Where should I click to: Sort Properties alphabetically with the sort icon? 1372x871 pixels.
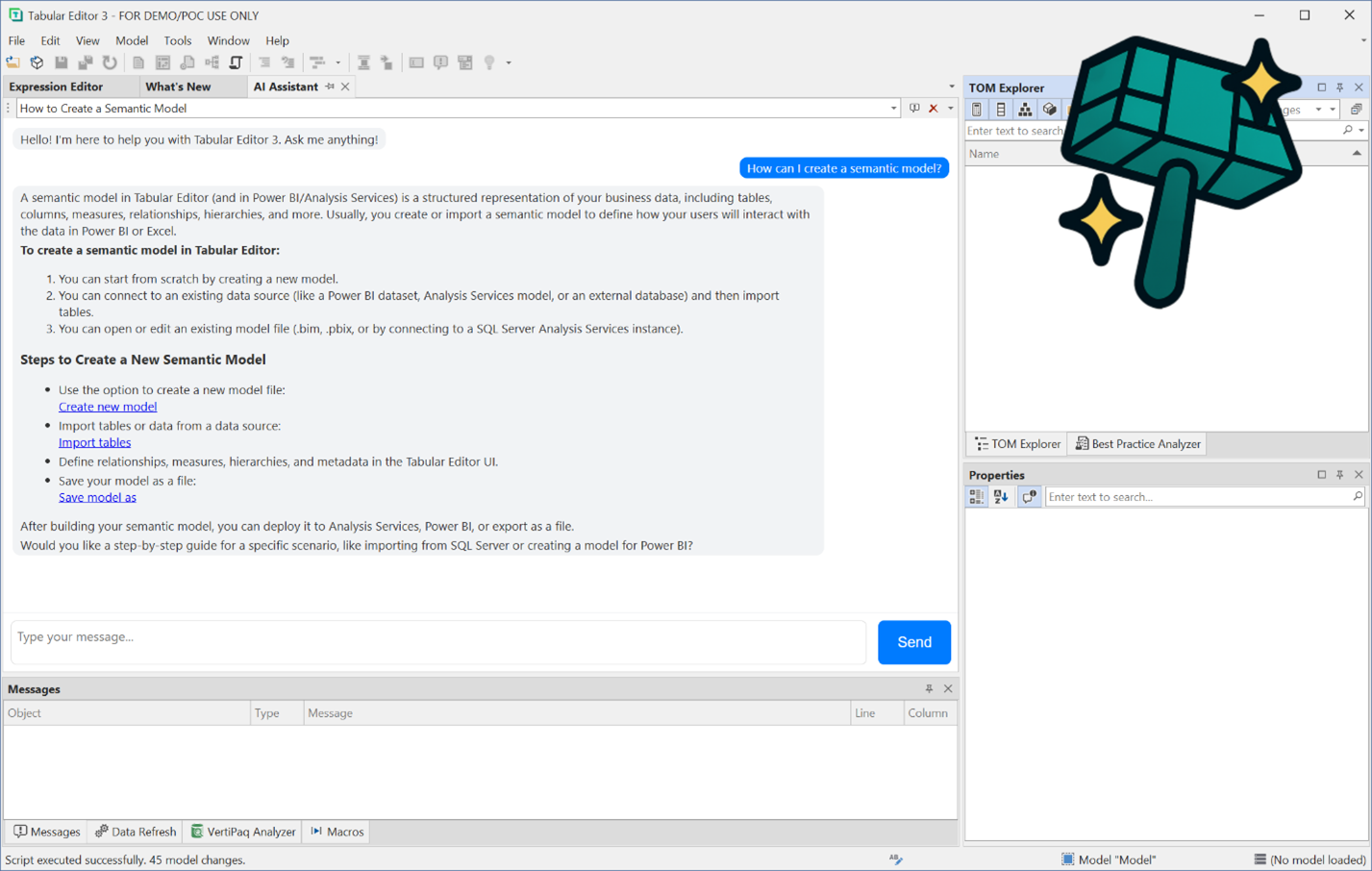(x=1001, y=496)
